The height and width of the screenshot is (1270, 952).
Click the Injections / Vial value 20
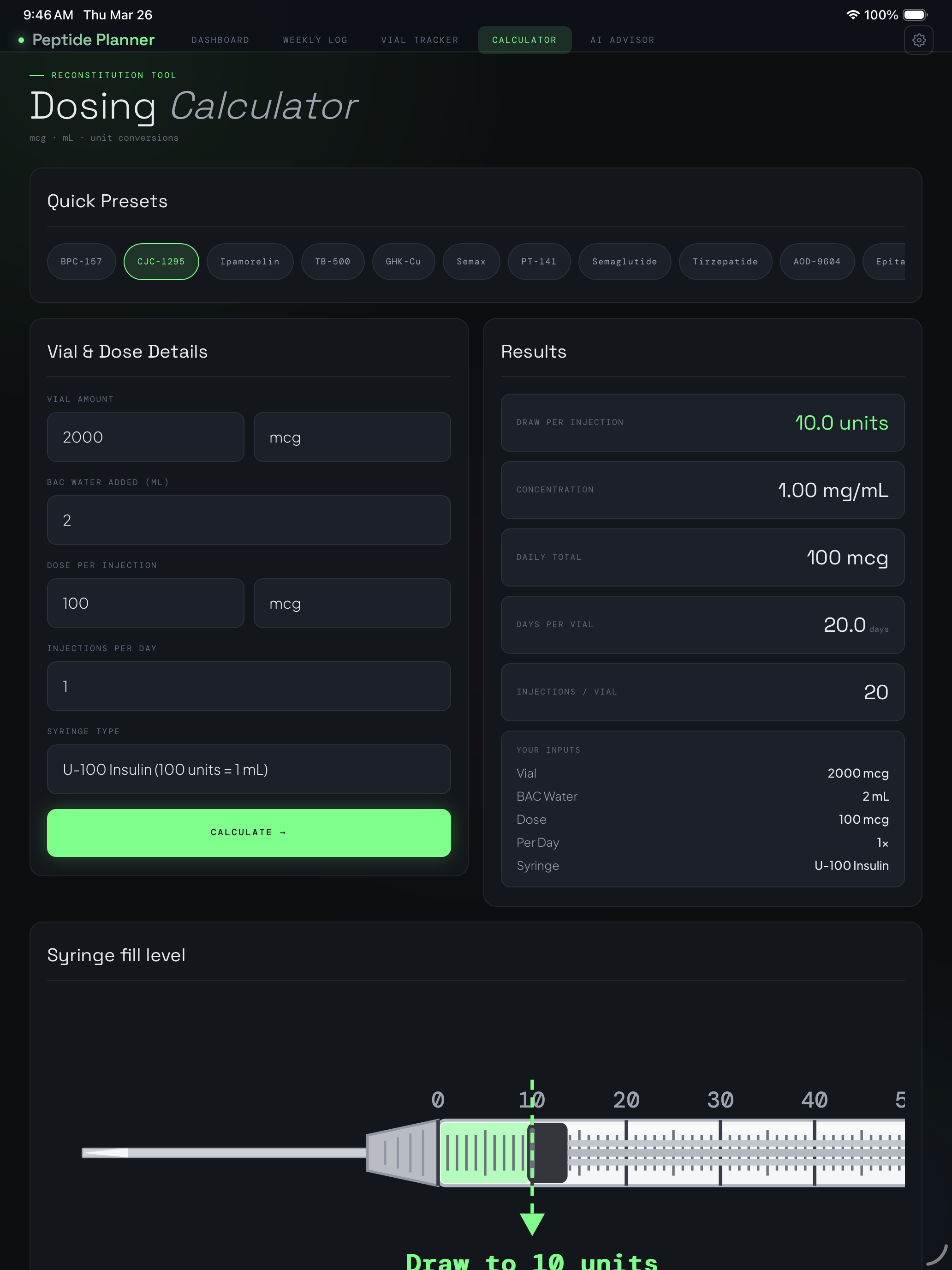coord(876,692)
